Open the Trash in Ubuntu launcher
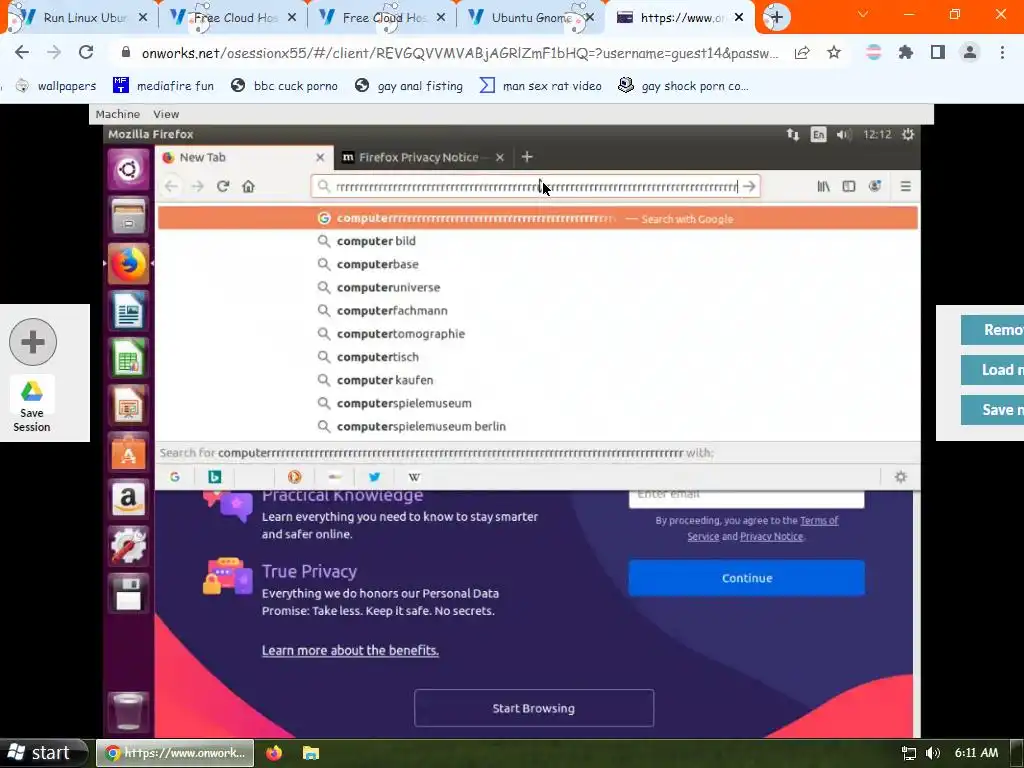 128,711
